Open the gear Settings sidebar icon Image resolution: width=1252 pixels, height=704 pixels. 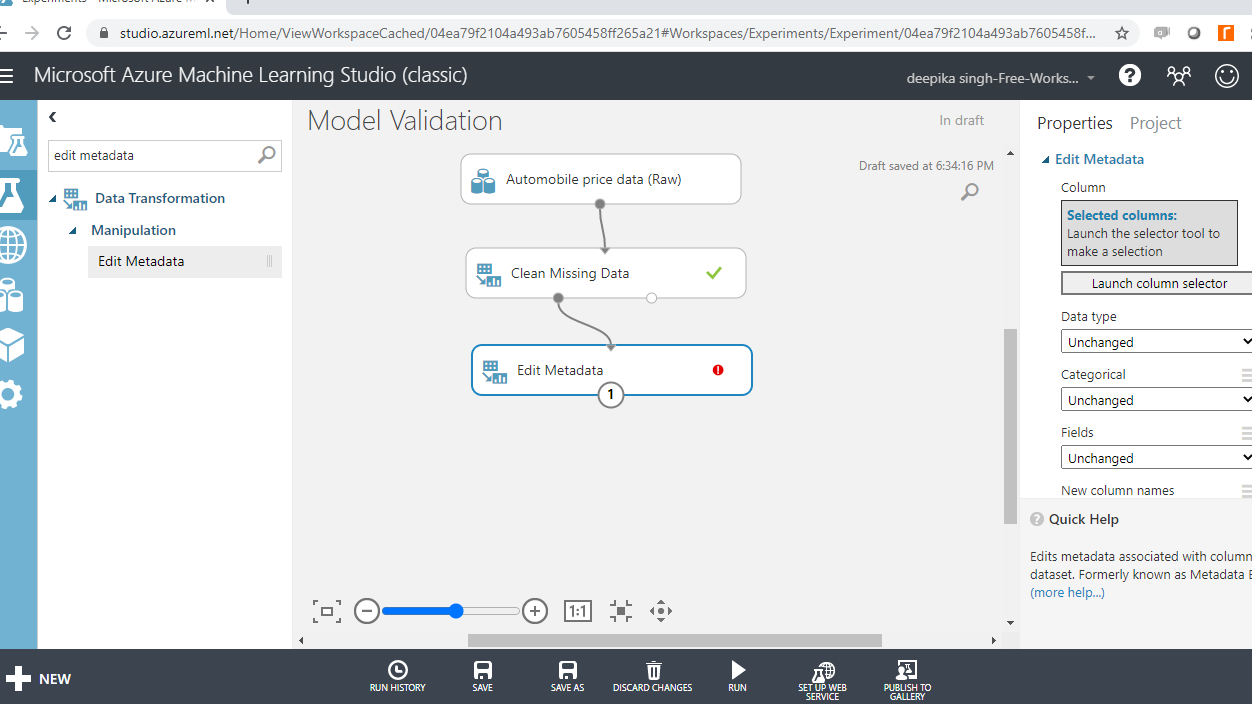[x=10, y=395]
